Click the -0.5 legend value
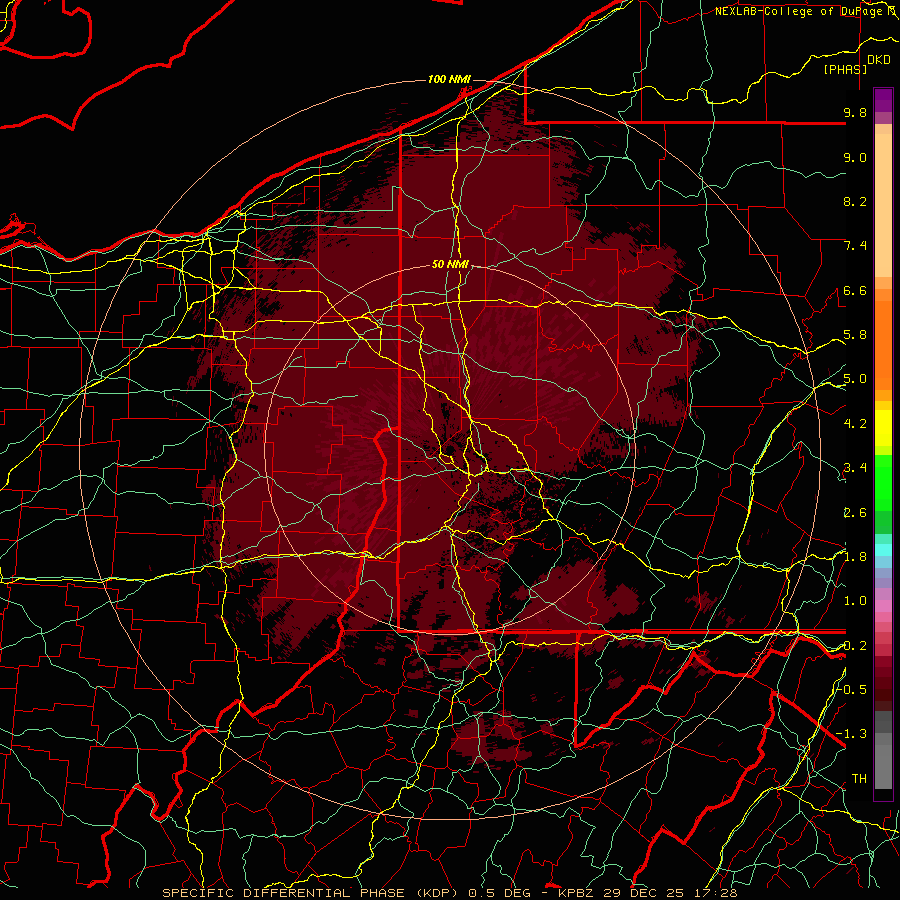Screen dimensions: 900x900 (x=852, y=690)
